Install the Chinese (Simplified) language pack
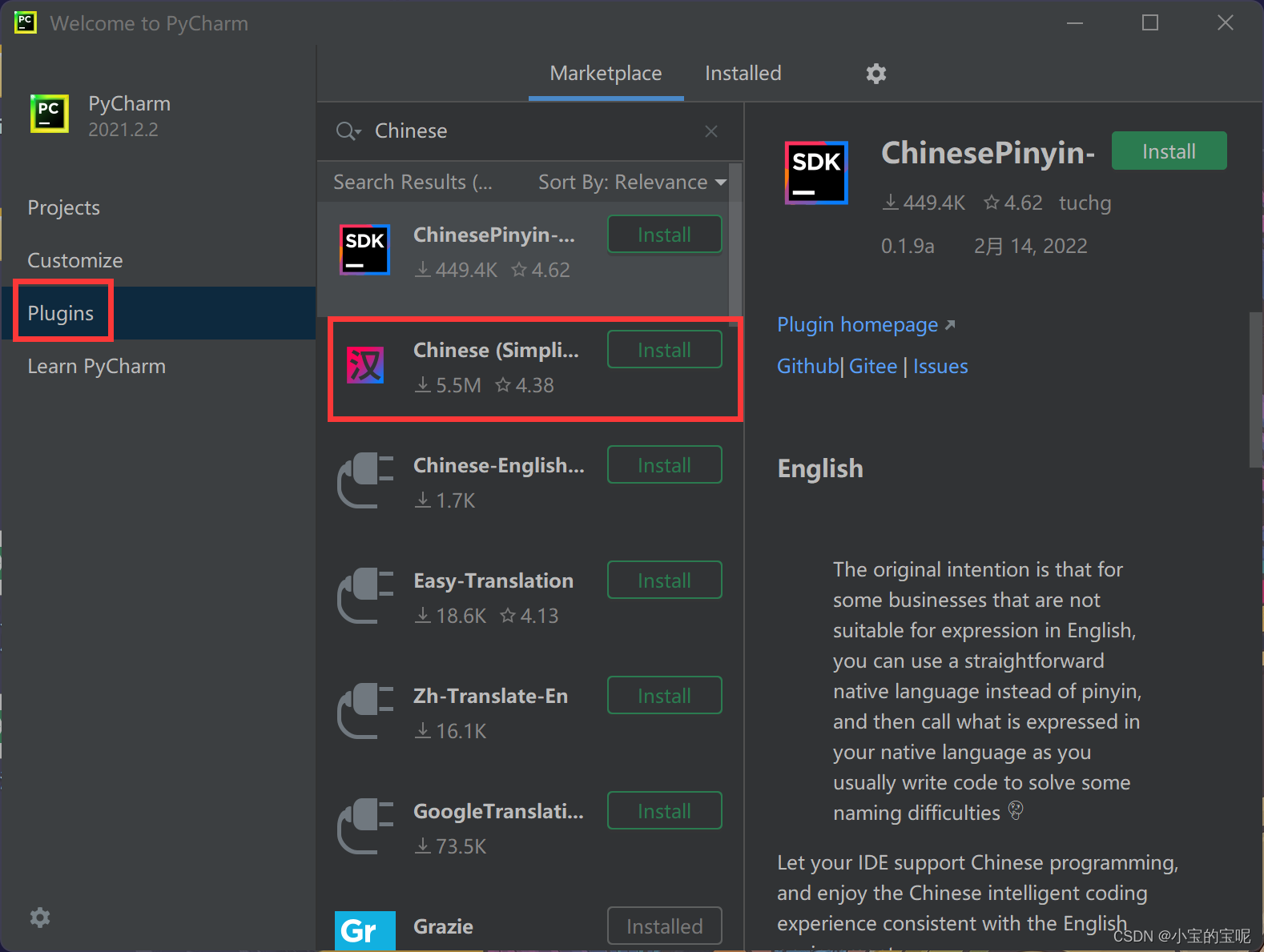Viewport: 1264px width, 952px height. point(664,350)
